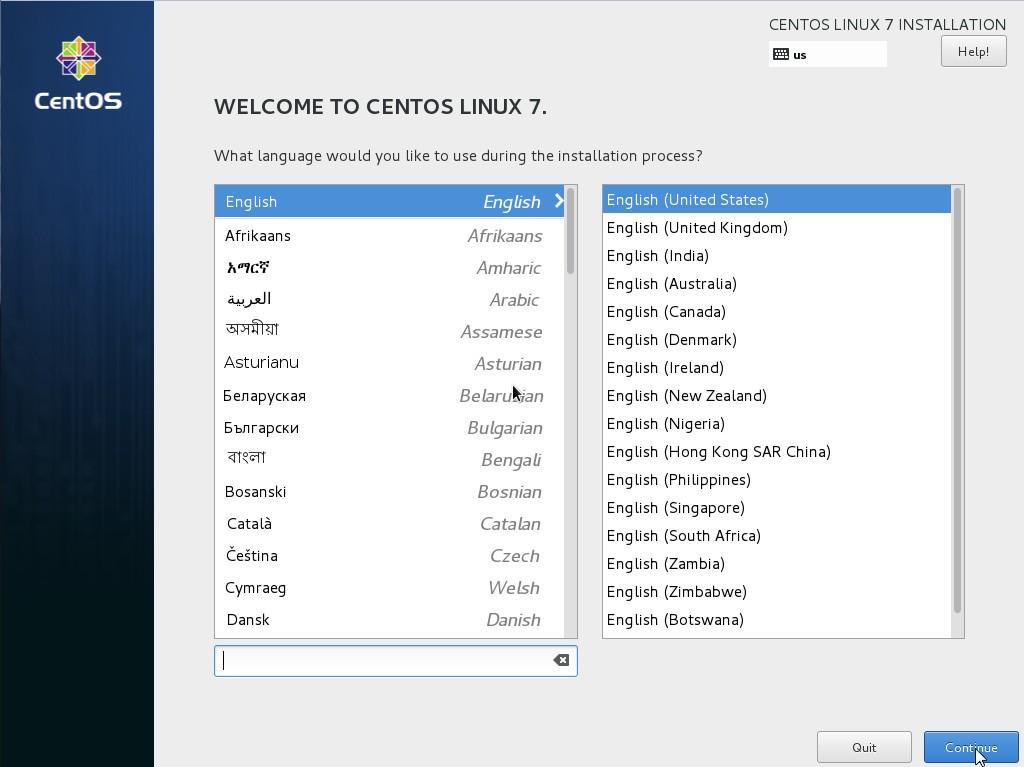1024x767 pixels.
Task: Select English (Singapore) locale
Action: point(676,507)
